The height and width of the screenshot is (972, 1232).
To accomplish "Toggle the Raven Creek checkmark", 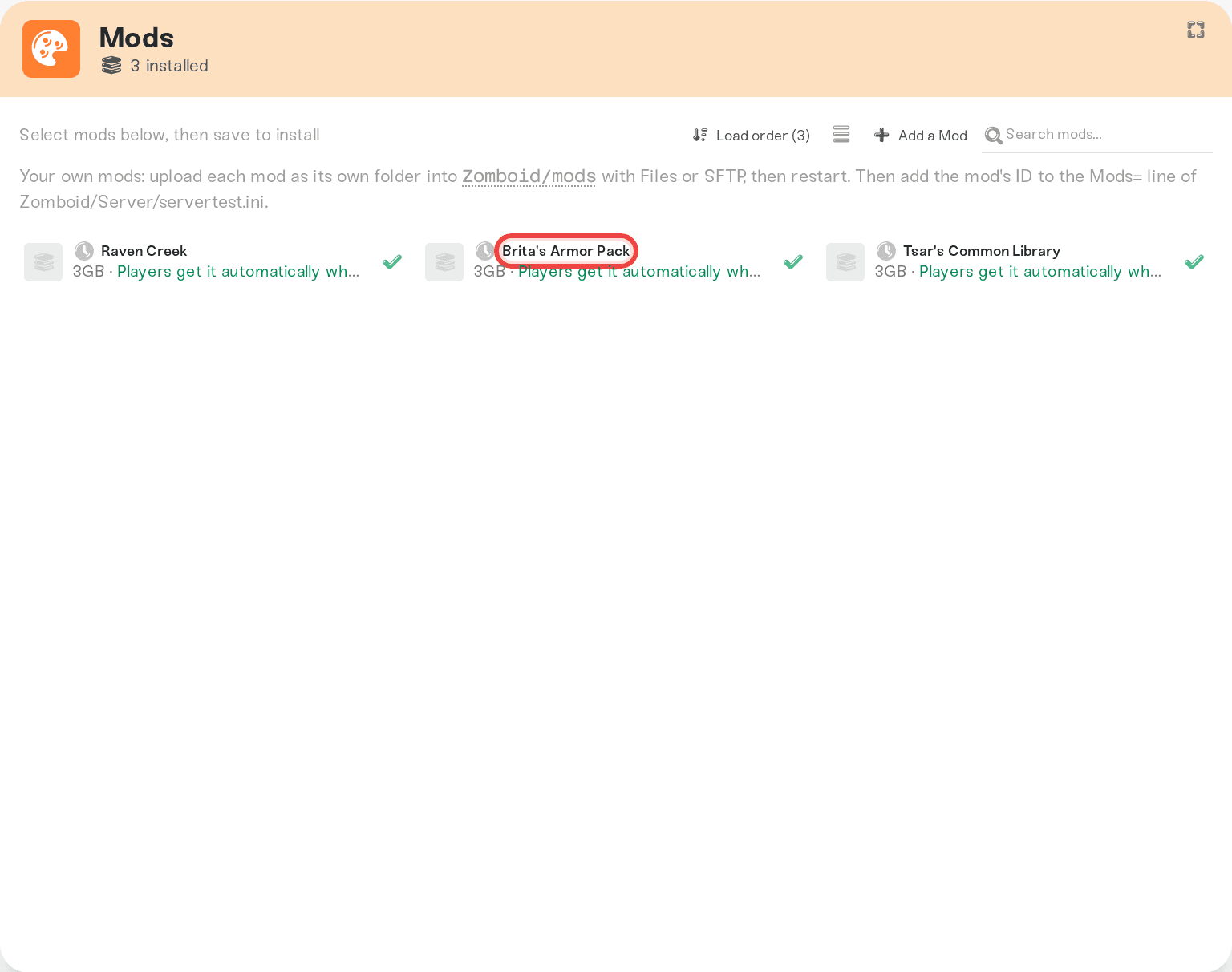I will [392, 262].
